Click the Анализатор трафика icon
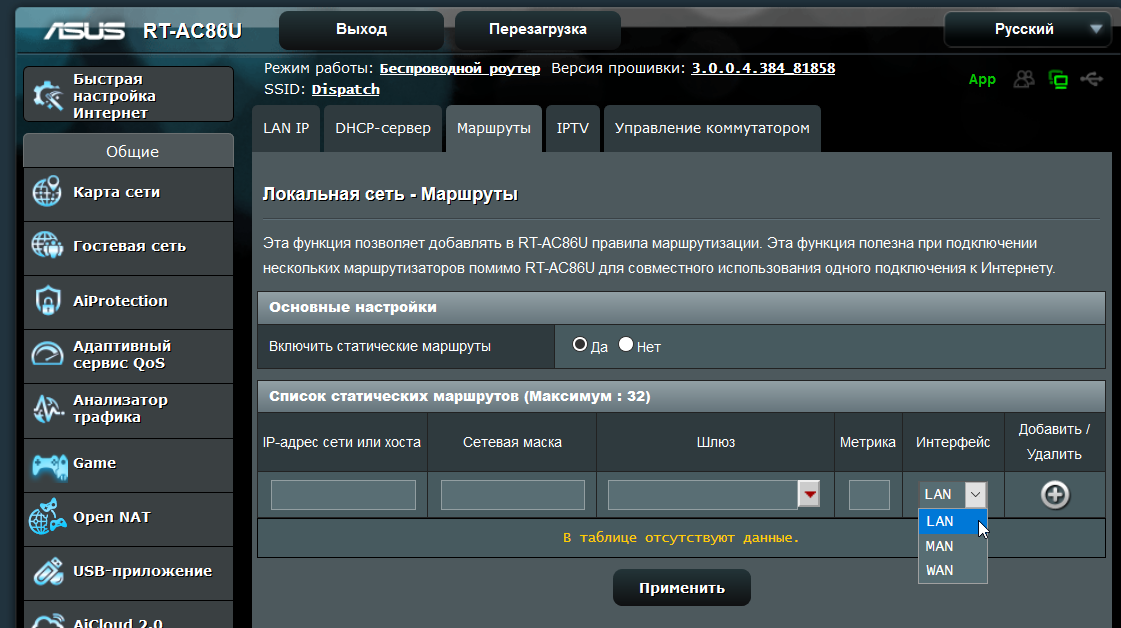This screenshot has width=1121, height=628. 47,408
